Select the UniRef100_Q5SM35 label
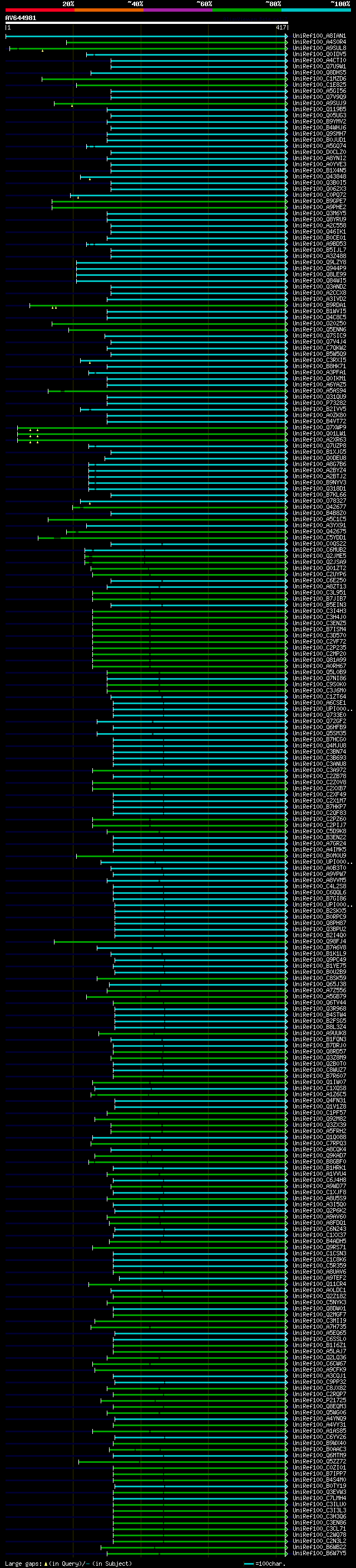Screen dimensions: 356x1568 click(x=319, y=734)
